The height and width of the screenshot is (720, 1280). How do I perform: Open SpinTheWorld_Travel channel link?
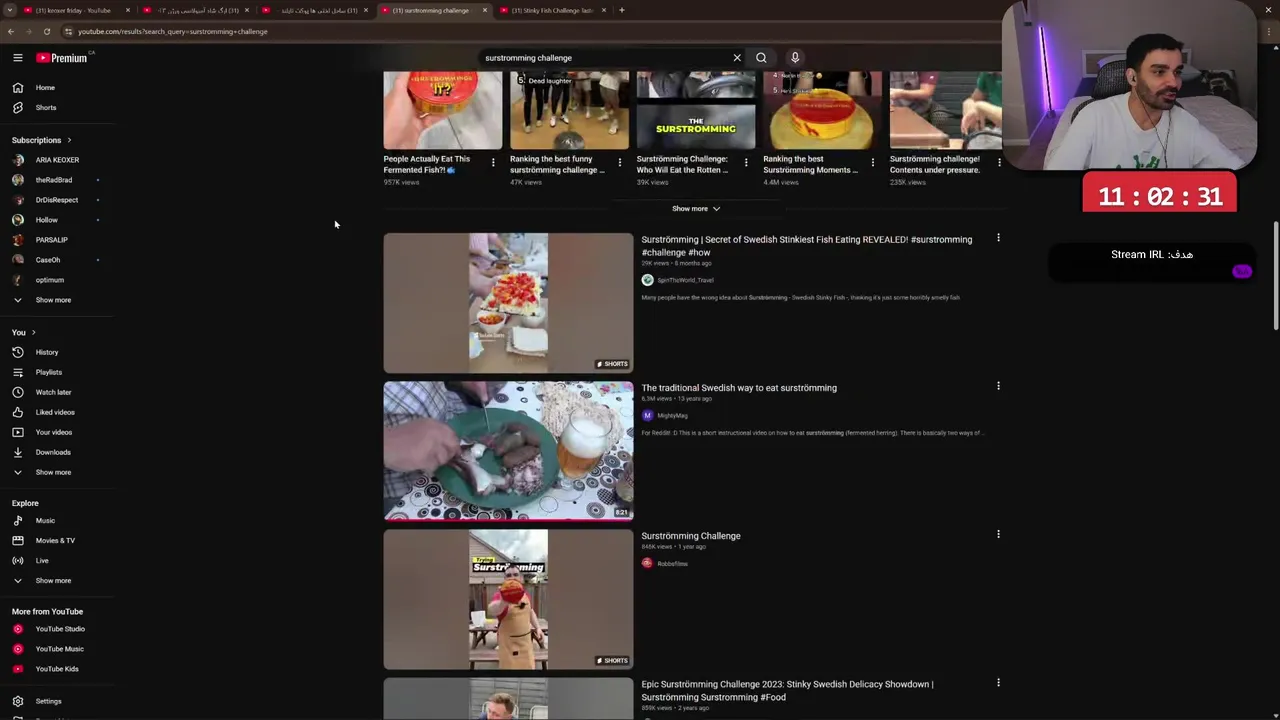[x=685, y=280]
